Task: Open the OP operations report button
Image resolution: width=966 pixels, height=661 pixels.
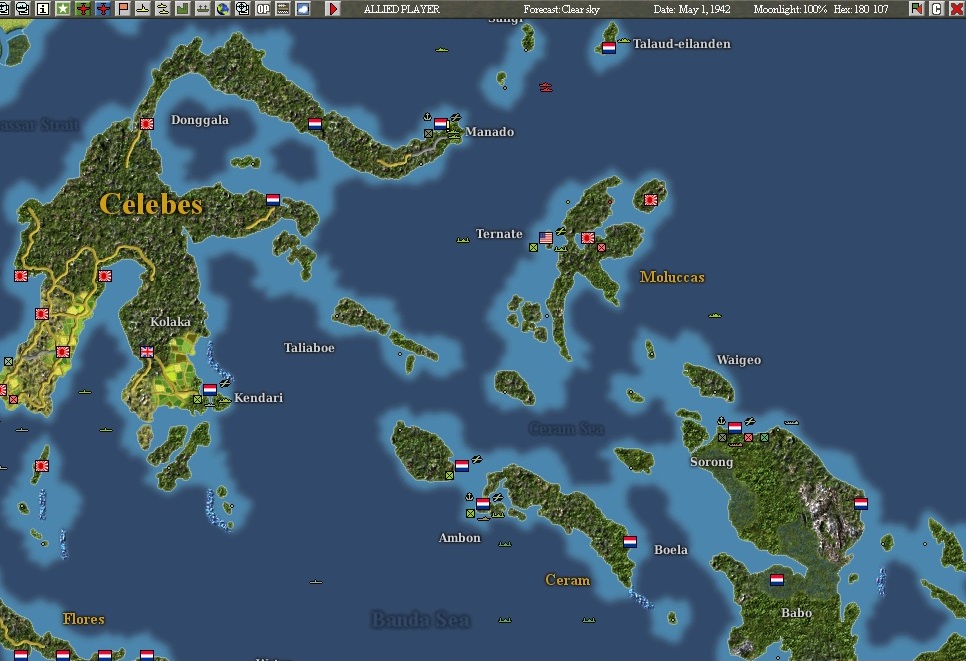Action: click(262, 9)
